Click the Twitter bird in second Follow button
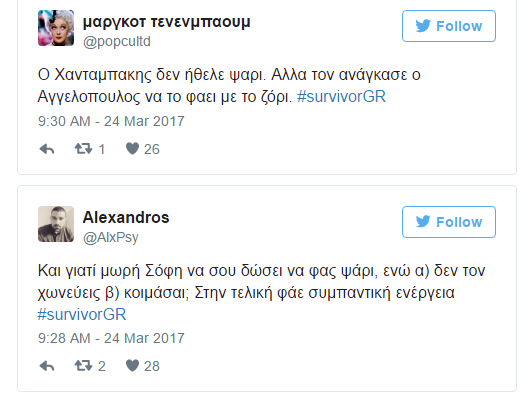The height and width of the screenshot is (398, 529). [423, 222]
